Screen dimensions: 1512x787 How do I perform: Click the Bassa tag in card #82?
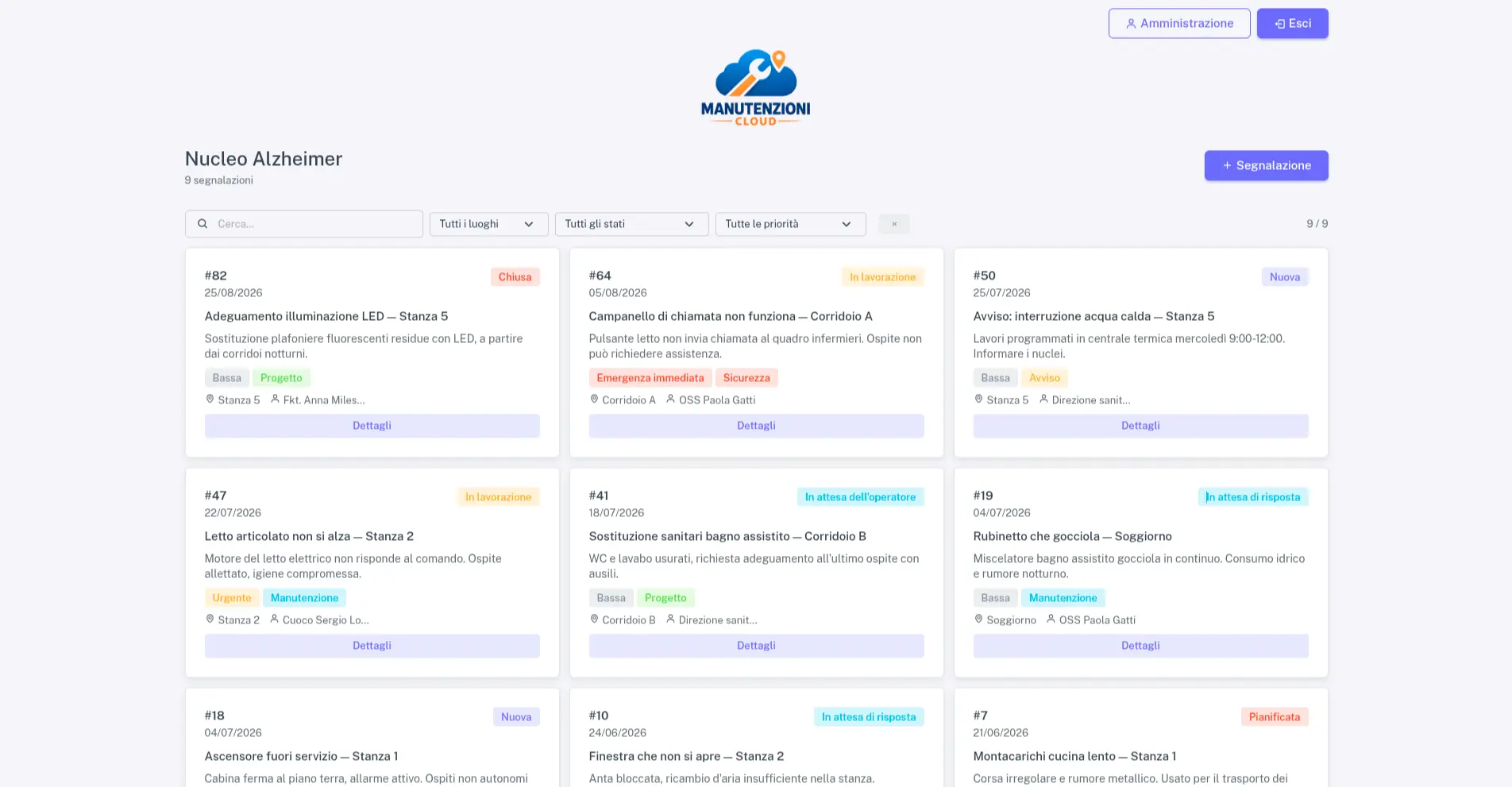227,378
